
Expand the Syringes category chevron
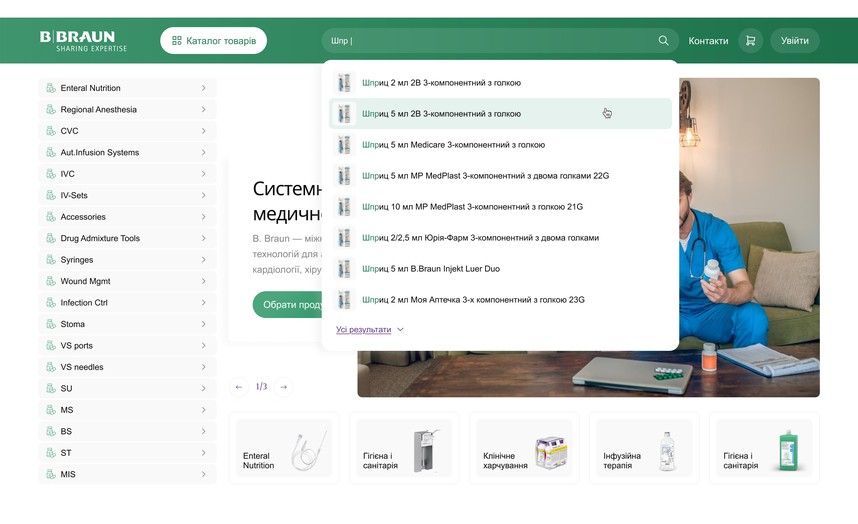(203, 260)
